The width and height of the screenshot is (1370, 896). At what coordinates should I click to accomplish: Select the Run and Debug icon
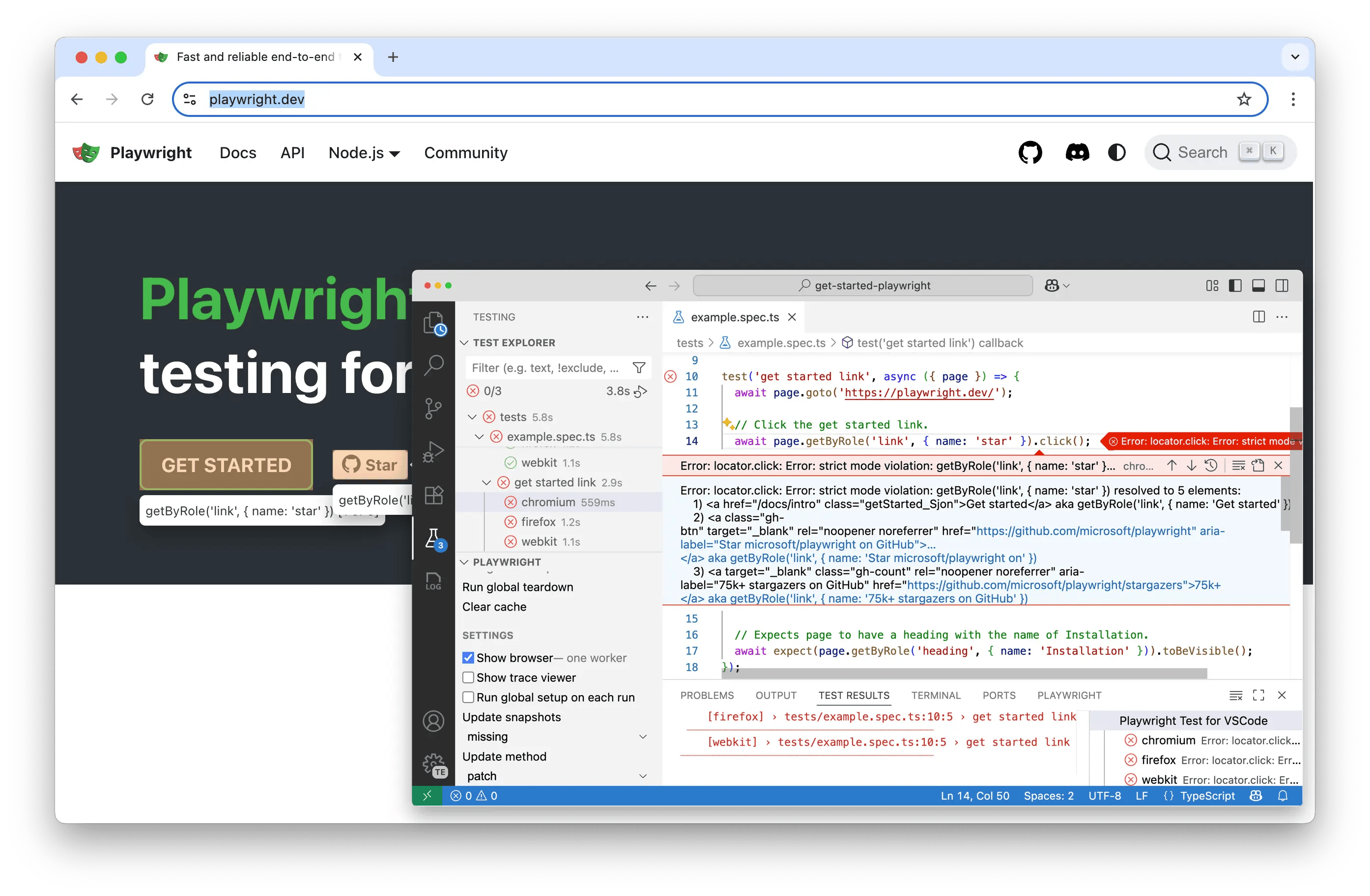click(x=434, y=452)
